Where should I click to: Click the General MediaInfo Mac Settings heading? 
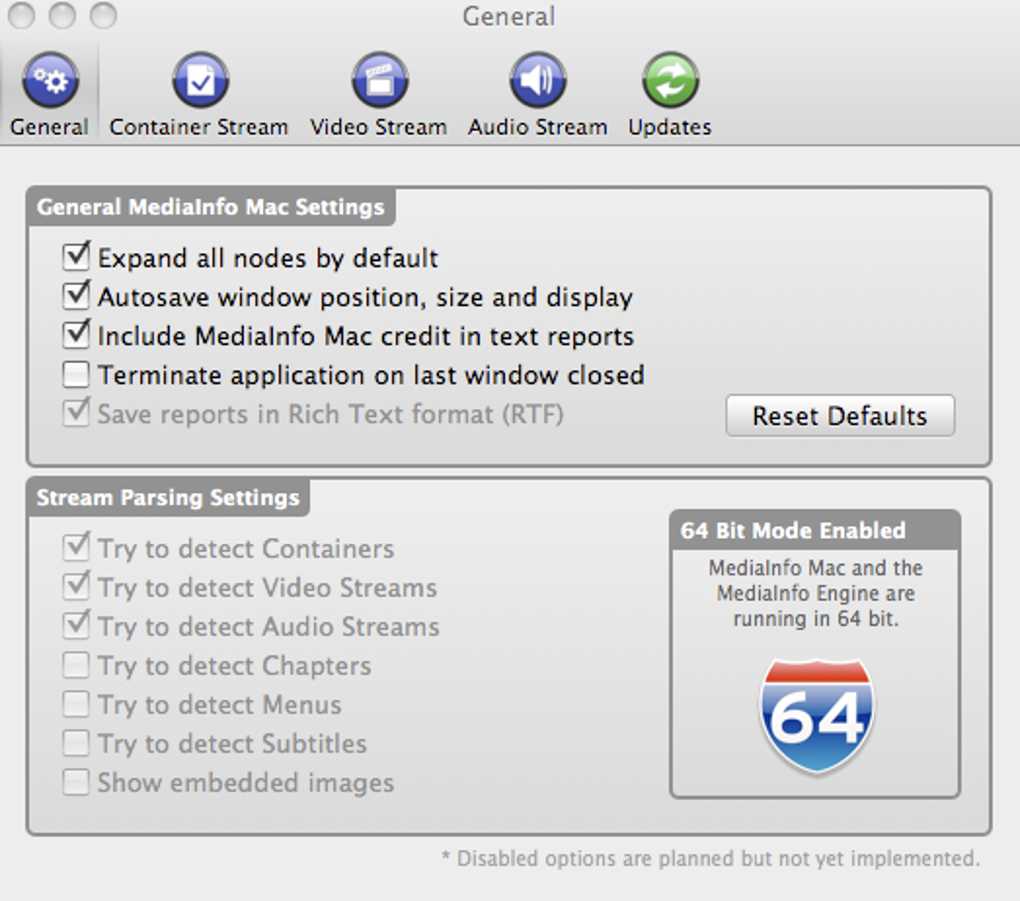[211, 207]
